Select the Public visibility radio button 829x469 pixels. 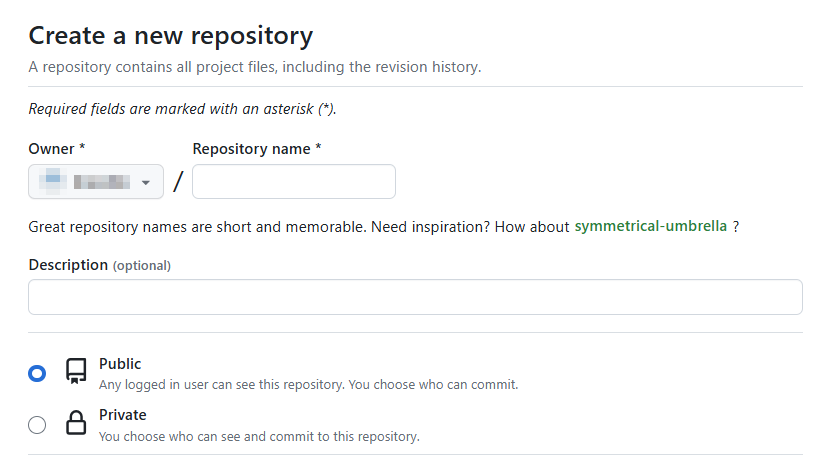[37, 373]
